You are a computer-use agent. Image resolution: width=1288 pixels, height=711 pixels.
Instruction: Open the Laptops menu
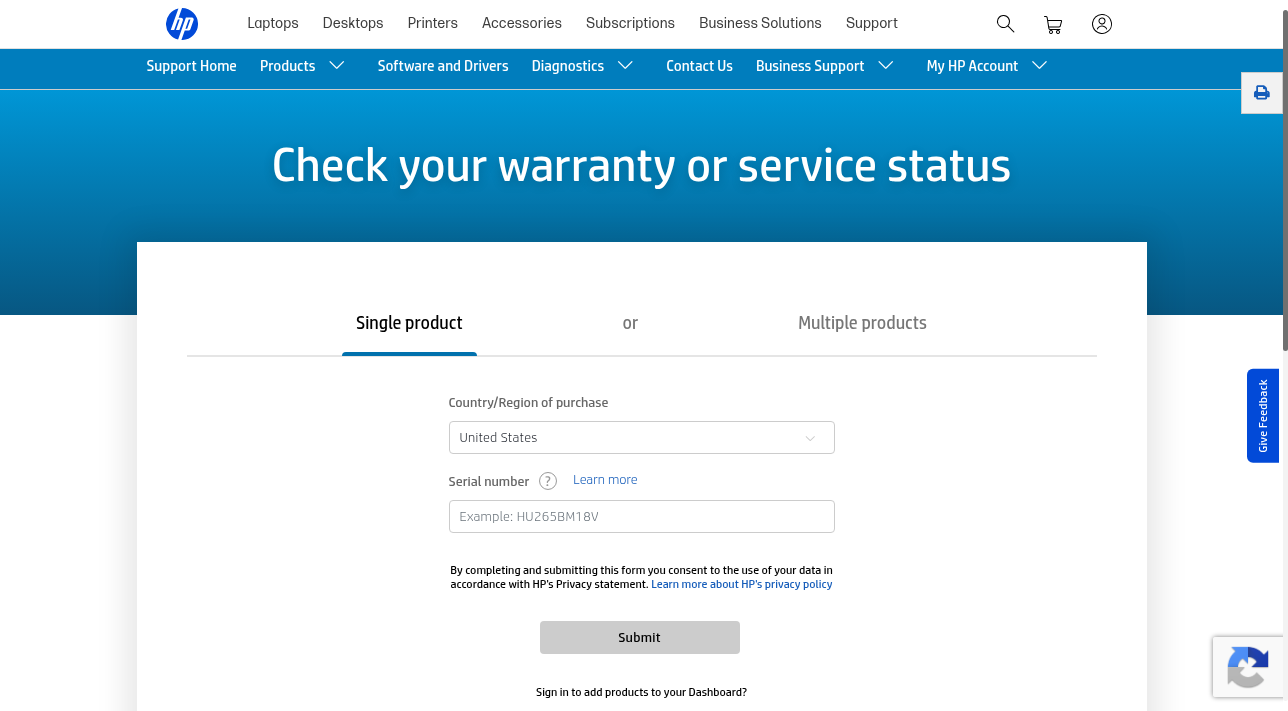coord(273,23)
